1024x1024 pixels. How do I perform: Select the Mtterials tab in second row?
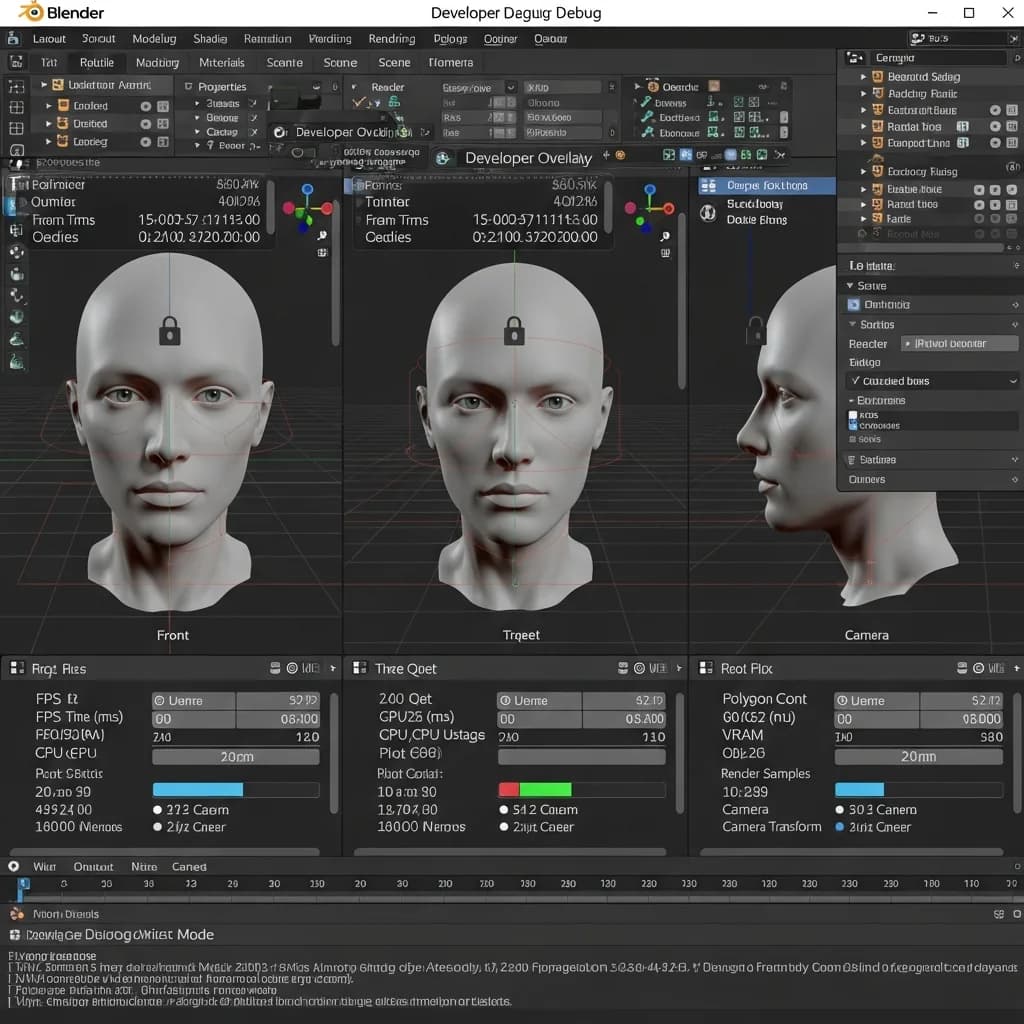tap(221, 63)
